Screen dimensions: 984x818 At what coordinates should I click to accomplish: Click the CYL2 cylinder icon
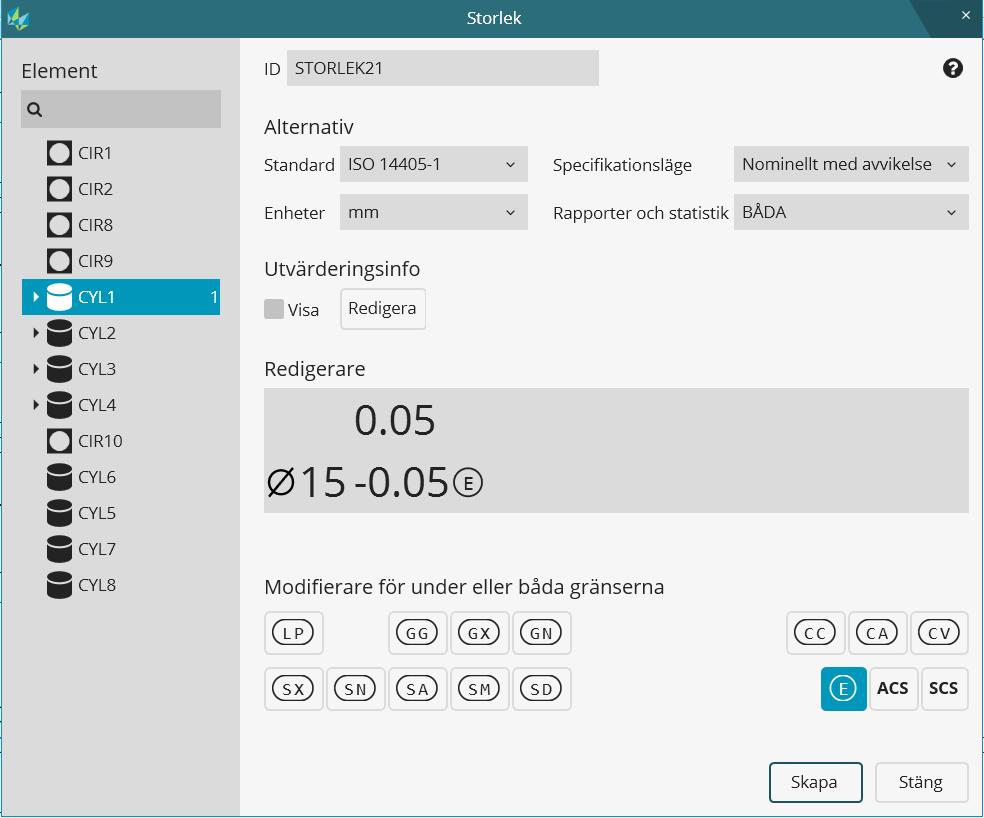[60, 333]
